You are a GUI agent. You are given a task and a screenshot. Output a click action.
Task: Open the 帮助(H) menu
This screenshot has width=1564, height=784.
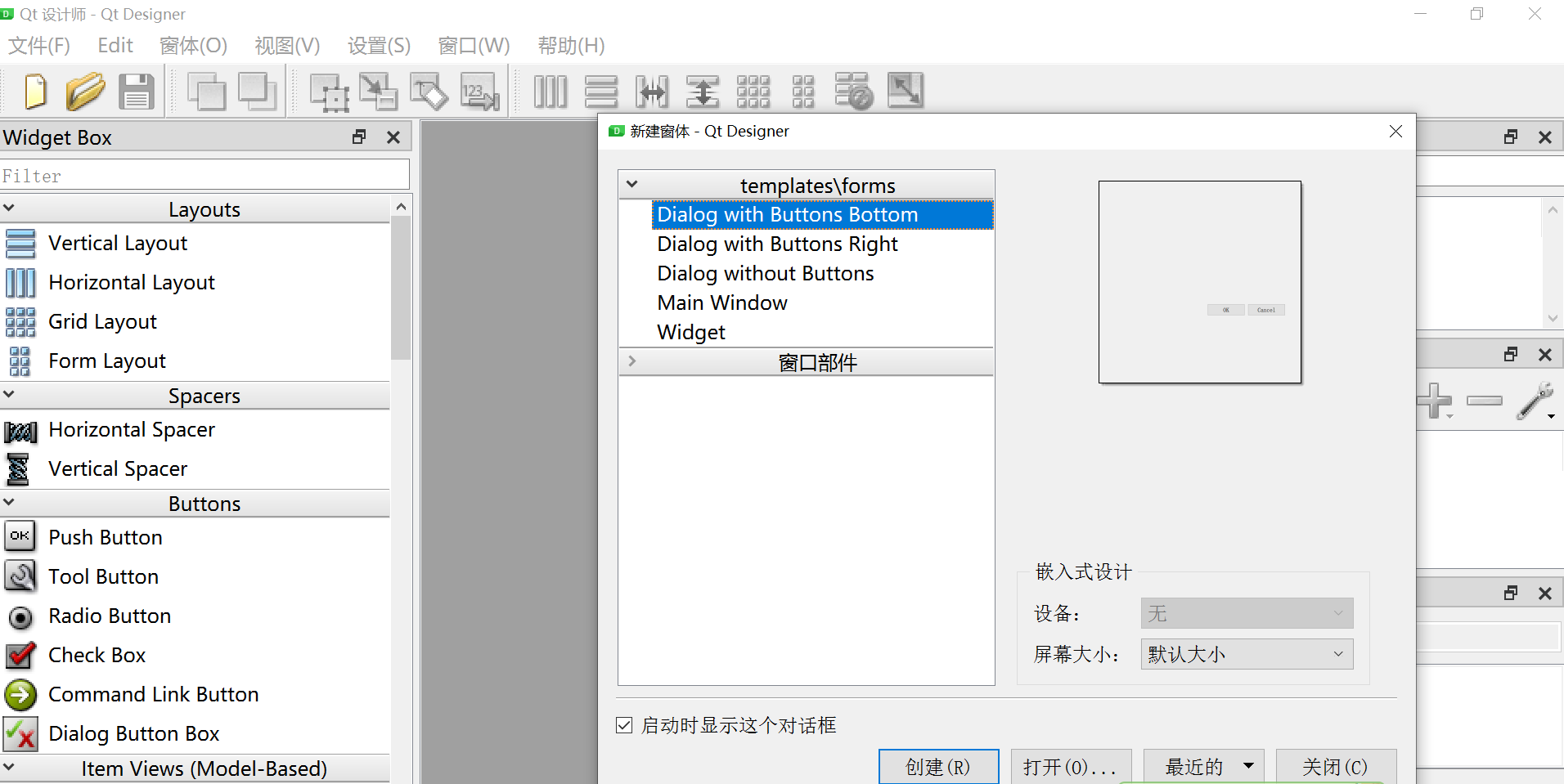point(571,46)
